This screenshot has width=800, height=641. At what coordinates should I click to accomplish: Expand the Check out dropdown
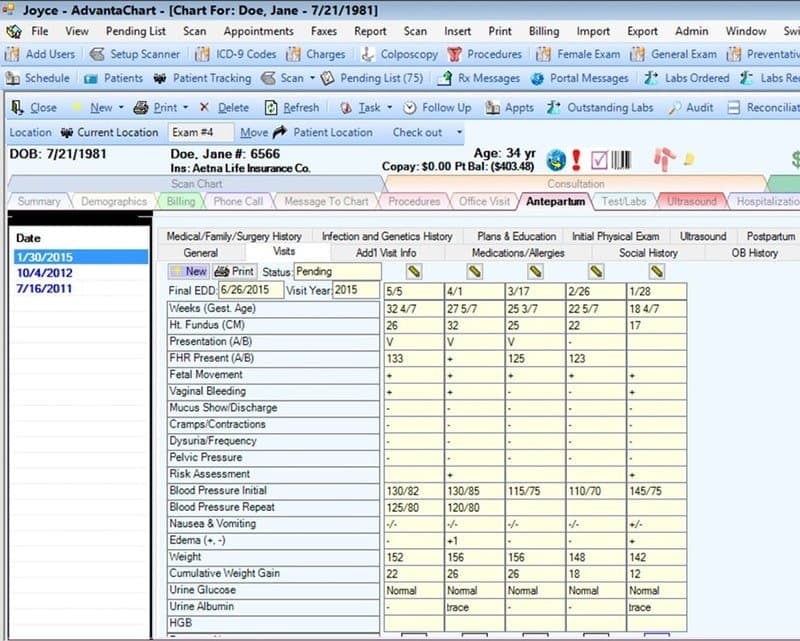(459, 132)
